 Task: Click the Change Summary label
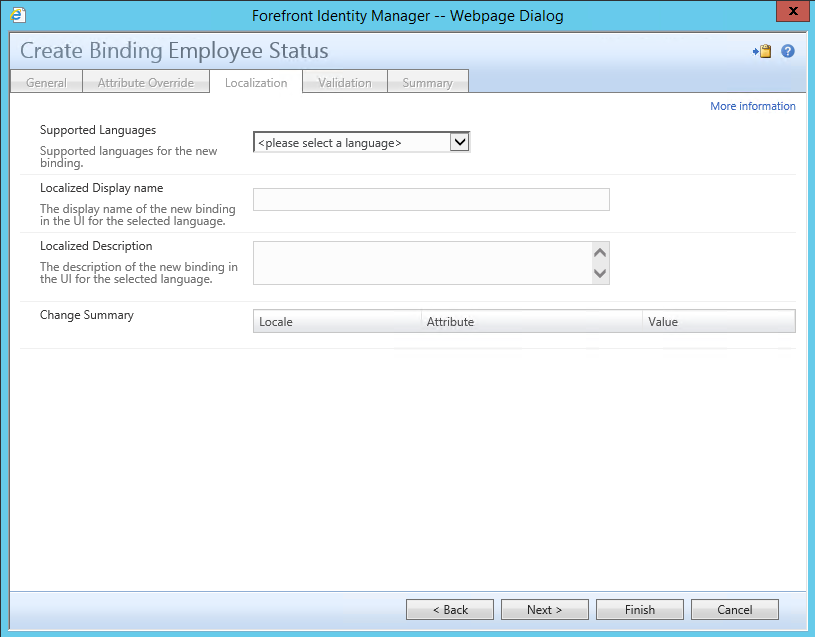(x=87, y=315)
